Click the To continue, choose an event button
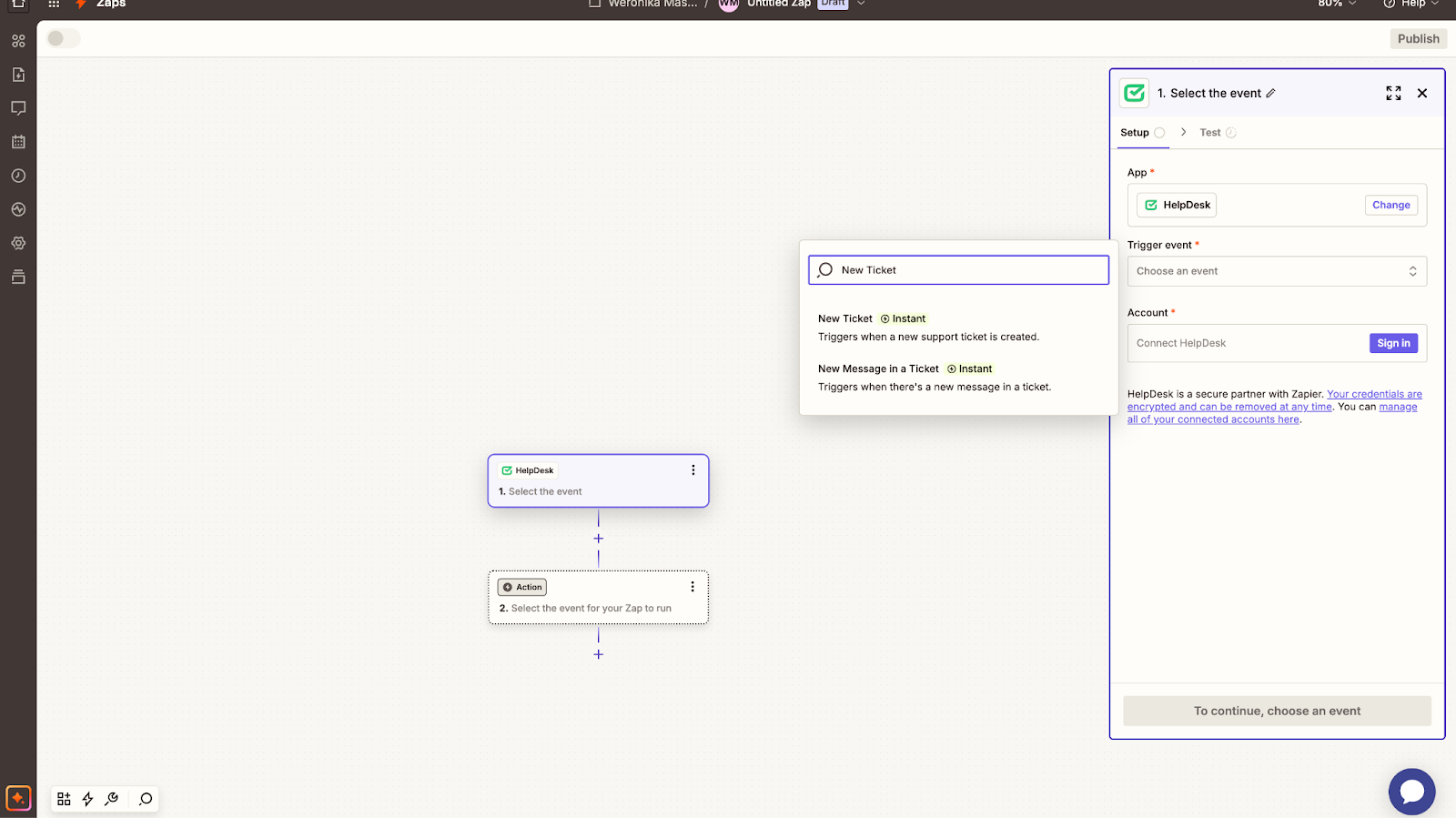Viewport: 1456px width, 818px height. pyautogui.click(x=1277, y=711)
